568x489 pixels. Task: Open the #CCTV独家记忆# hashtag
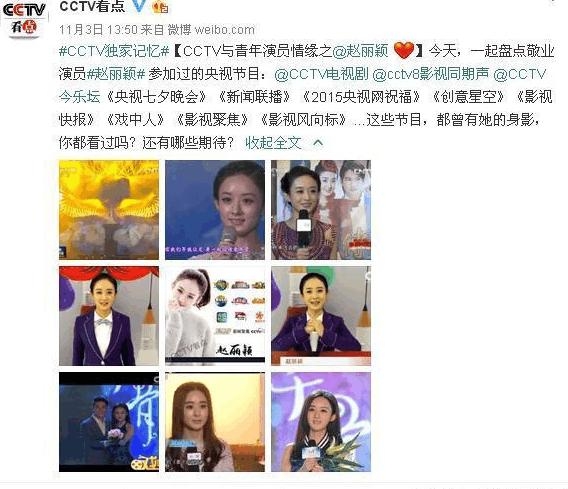pyautogui.click(x=114, y=51)
